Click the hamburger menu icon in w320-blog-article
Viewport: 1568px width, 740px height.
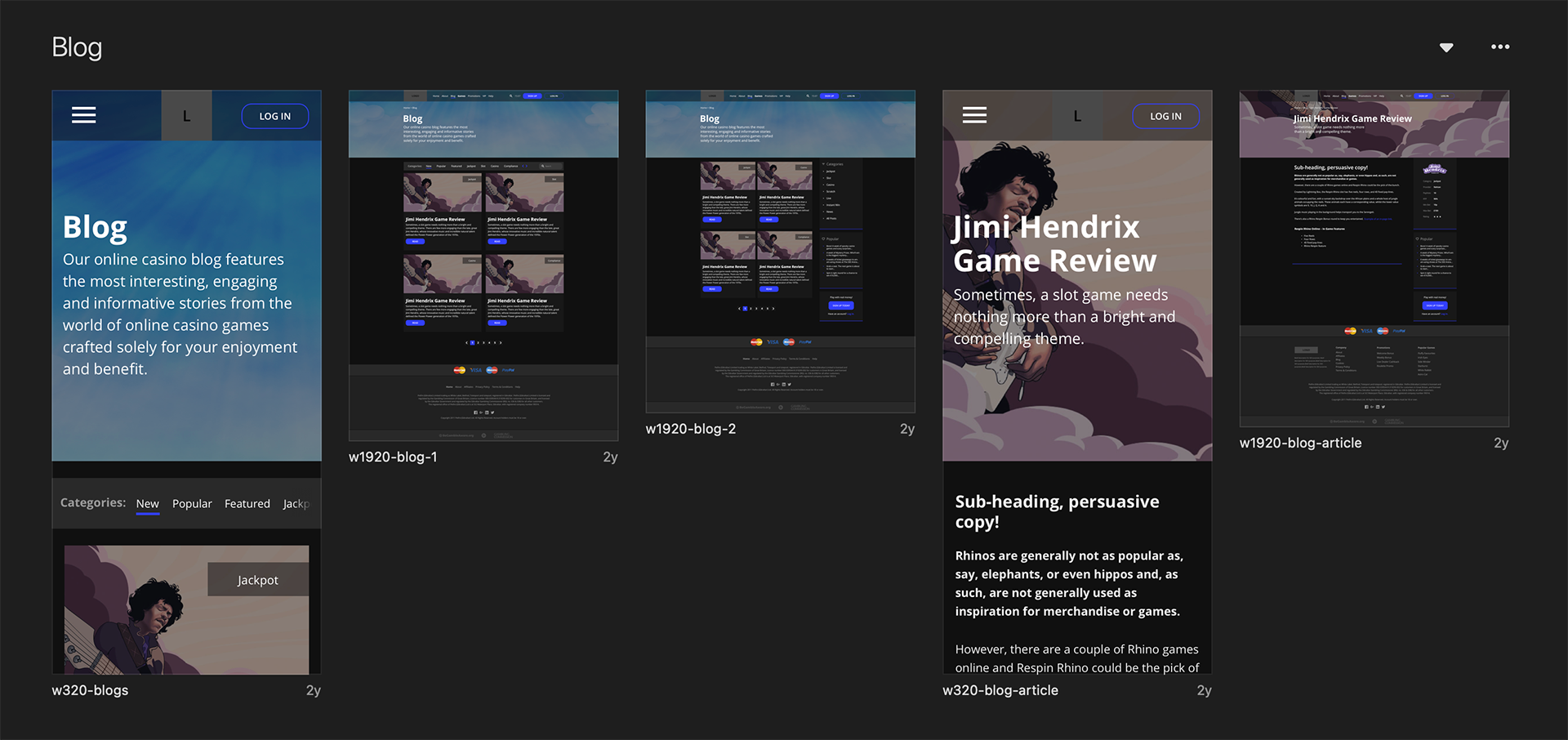(974, 115)
